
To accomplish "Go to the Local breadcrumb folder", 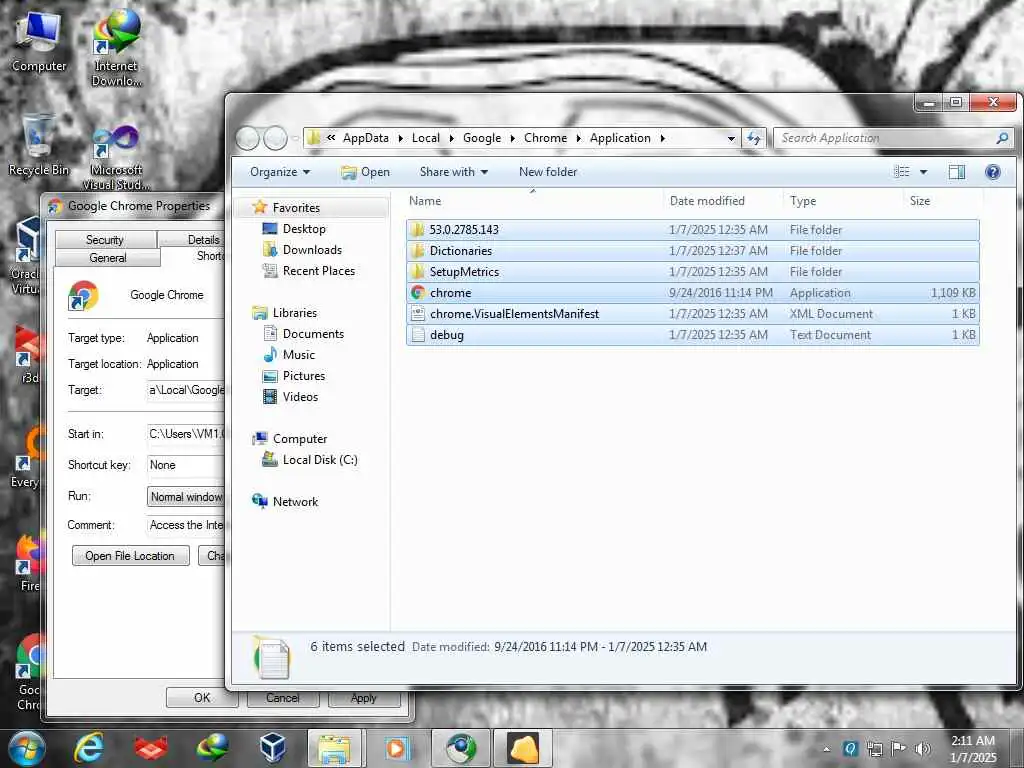I will click(x=426, y=138).
